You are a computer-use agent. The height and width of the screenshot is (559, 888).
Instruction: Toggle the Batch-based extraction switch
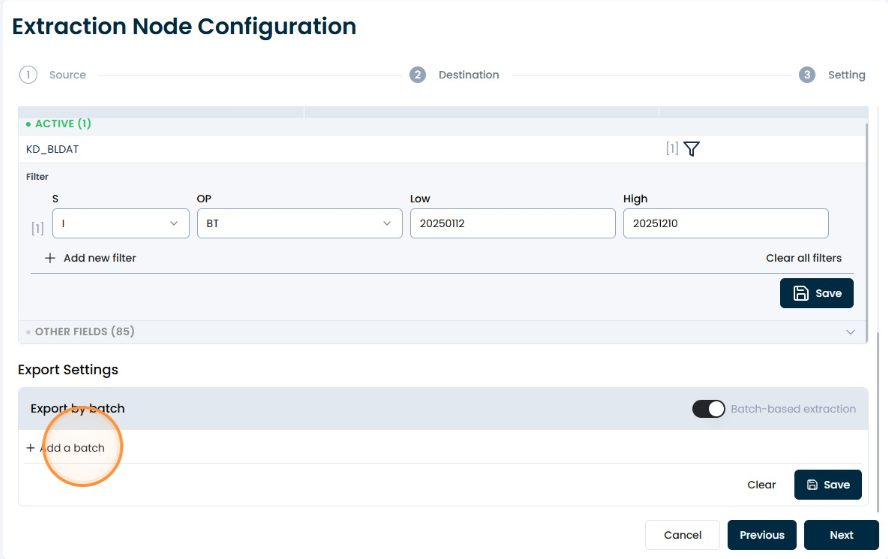click(x=708, y=409)
